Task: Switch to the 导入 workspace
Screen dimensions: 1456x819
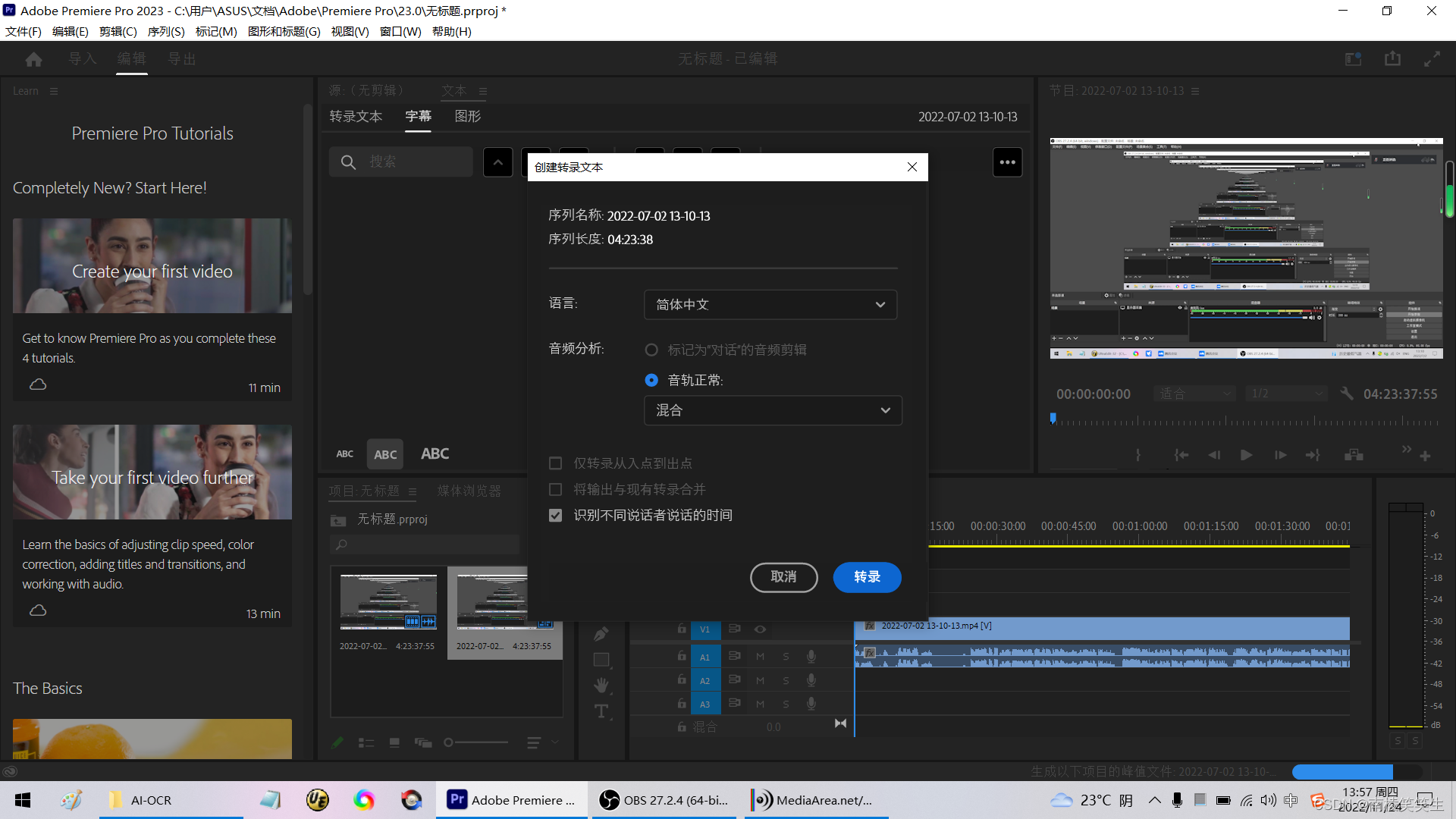Action: 83,58
